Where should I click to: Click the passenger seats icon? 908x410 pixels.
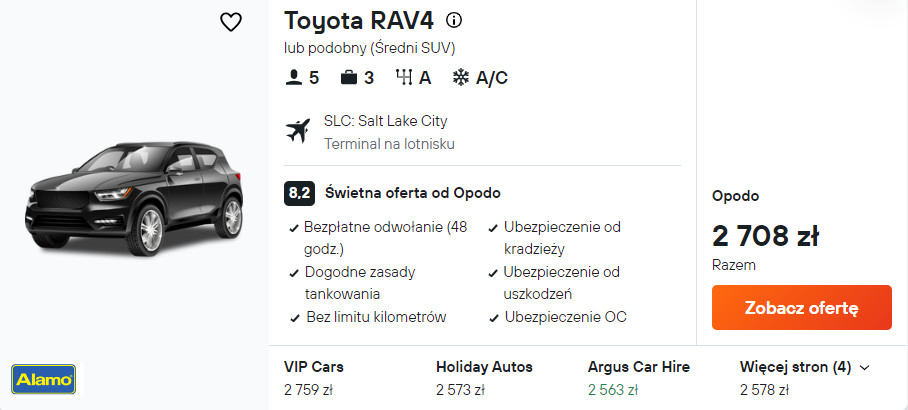(x=292, y=77)
